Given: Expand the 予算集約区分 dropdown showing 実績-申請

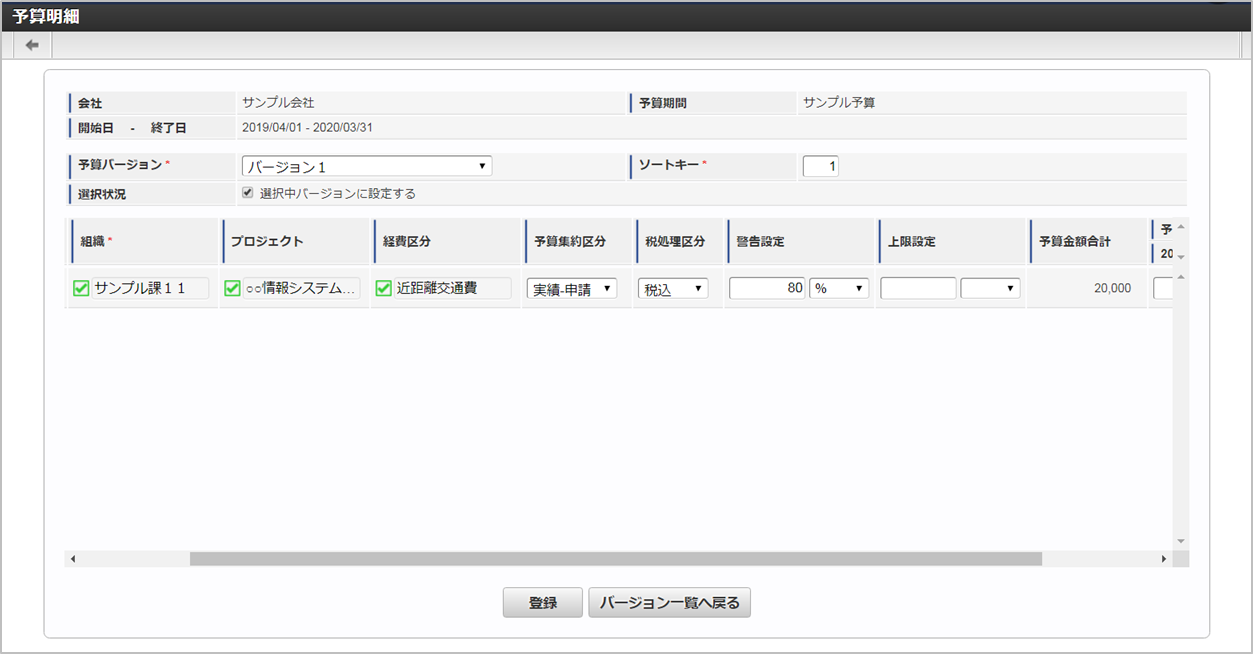Looking at the screenshot, I should tap(572, 288).
